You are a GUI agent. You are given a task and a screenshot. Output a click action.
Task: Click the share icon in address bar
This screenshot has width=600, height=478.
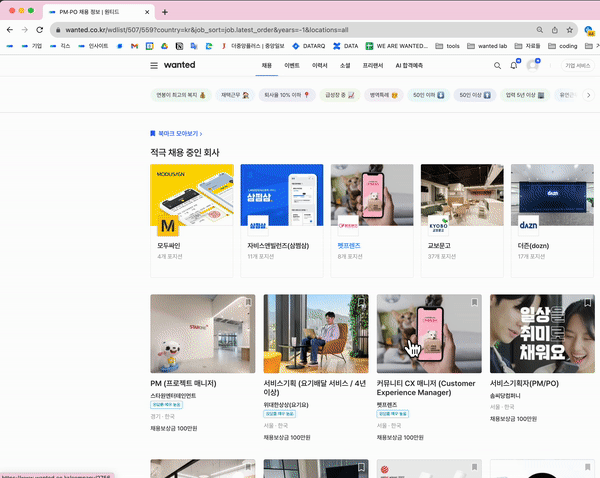(554, 30)
